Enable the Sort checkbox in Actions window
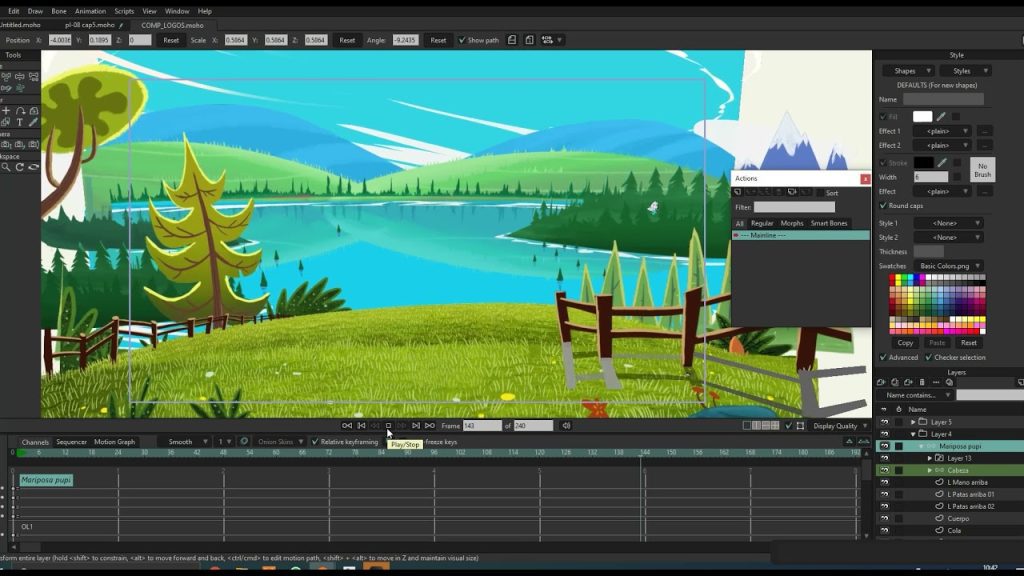 point(820,193)
